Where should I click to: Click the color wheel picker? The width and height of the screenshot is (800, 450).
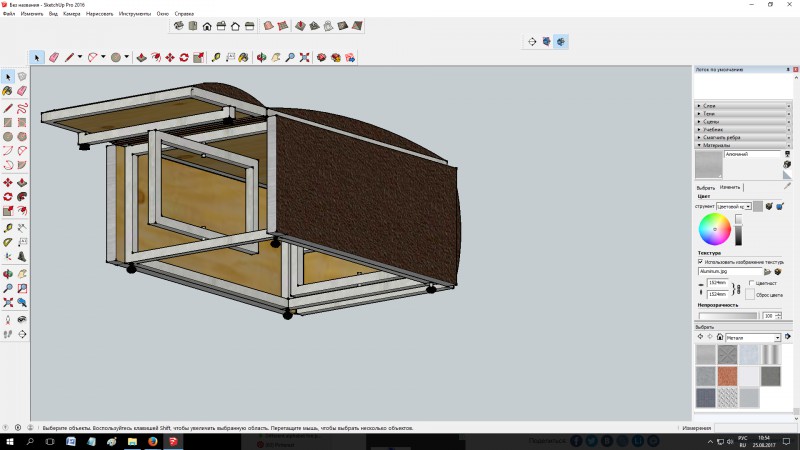[714, 229]
